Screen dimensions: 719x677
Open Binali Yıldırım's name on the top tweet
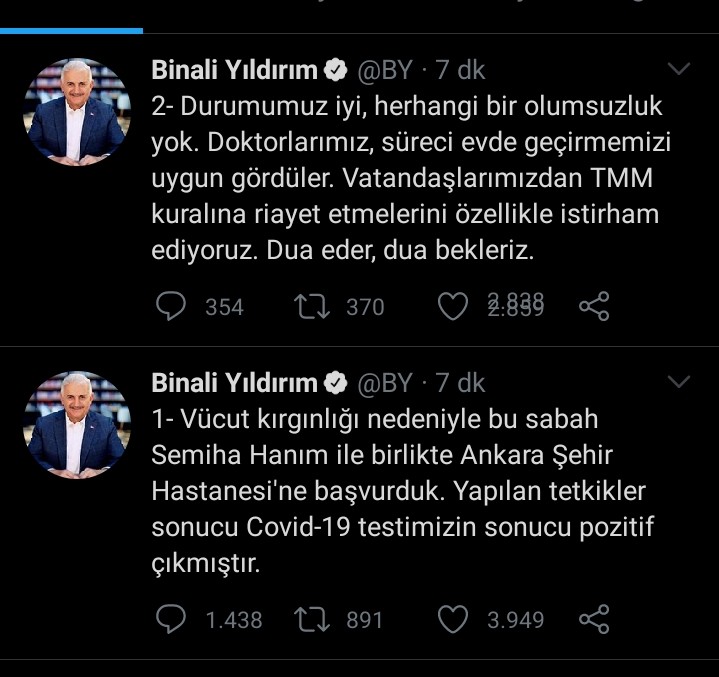coord(234,70)
